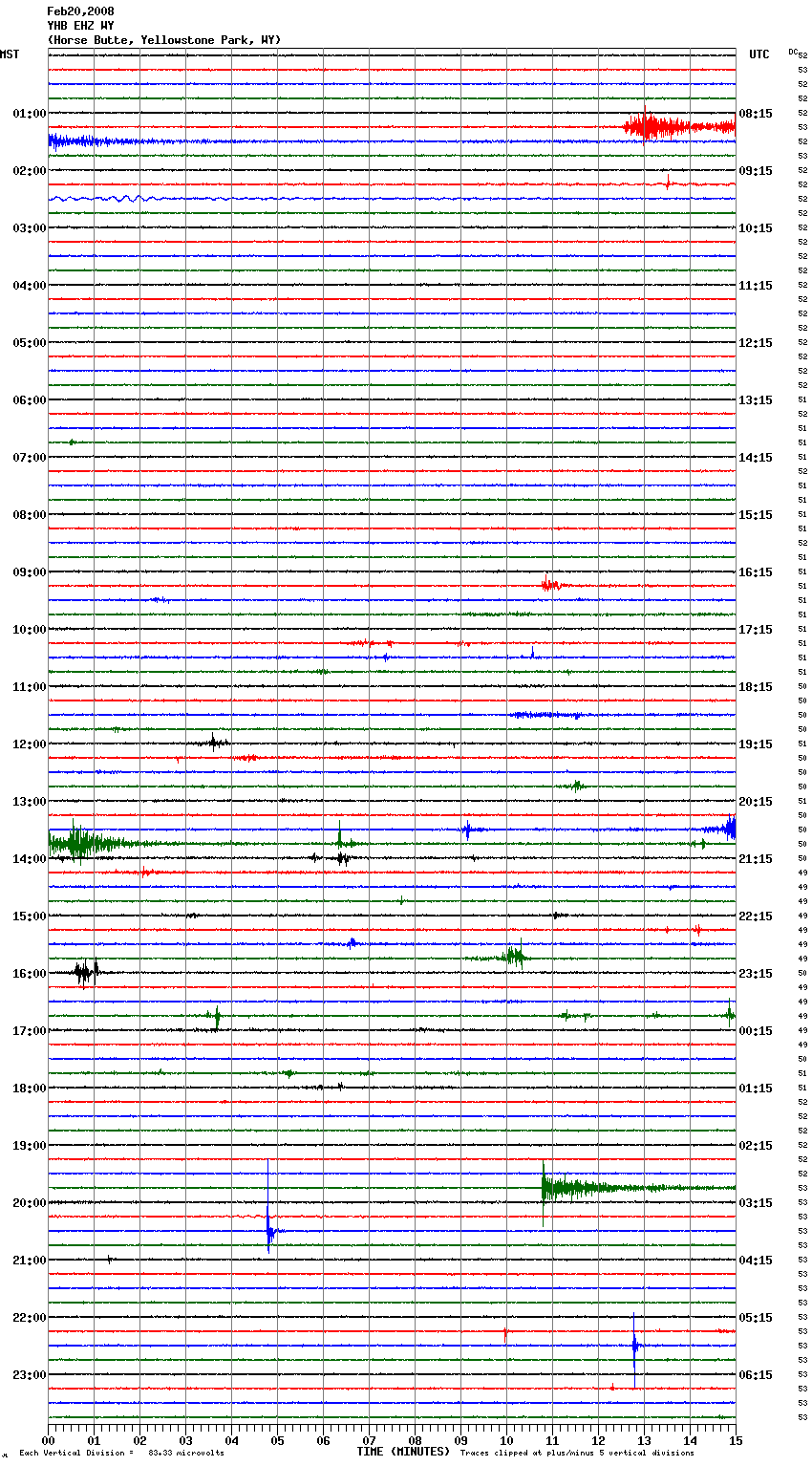This screenshot has height=1466, width=812.
Task: Click minute axis tick label 00
Action: (49, 1440)
